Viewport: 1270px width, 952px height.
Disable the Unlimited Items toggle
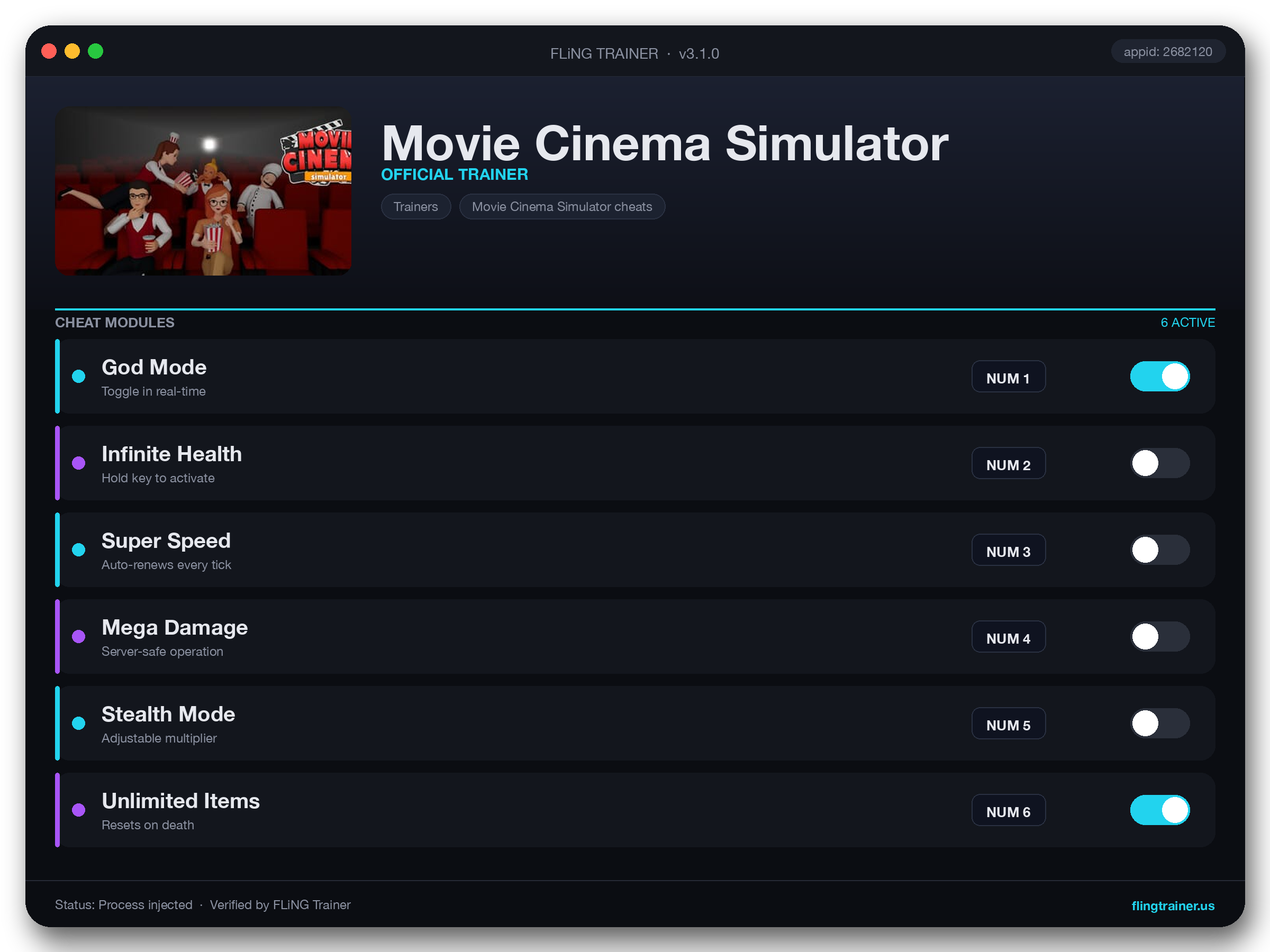tap(1160, 810)
